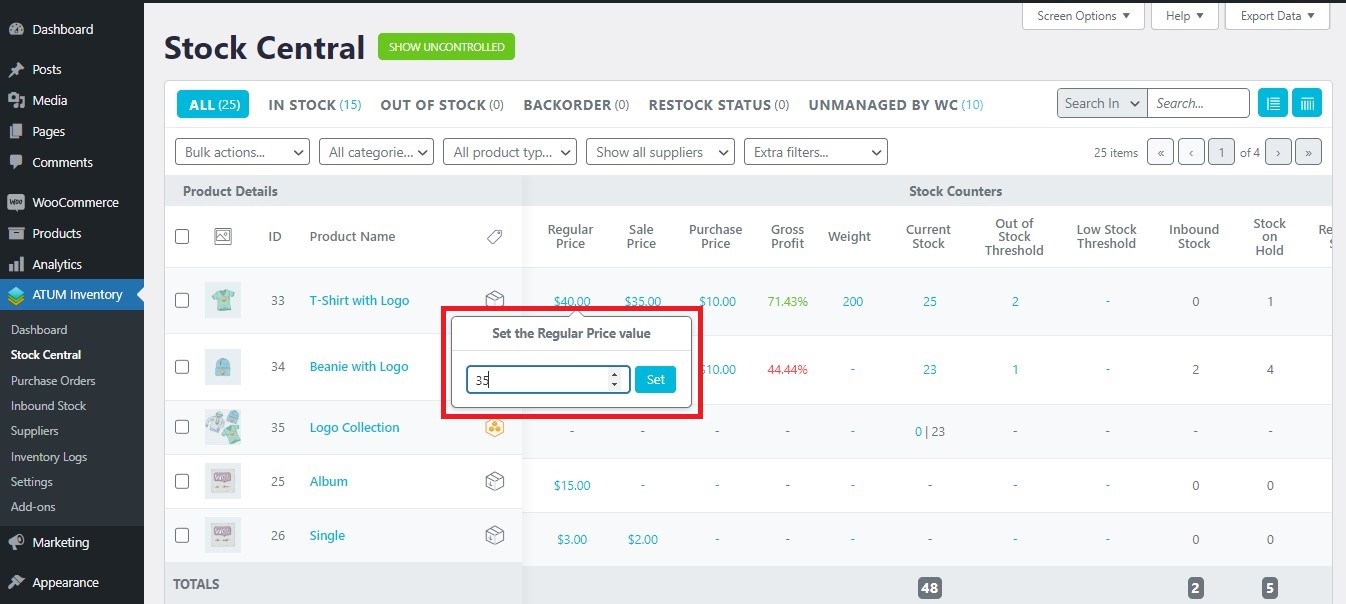Go to first page pagination arrow
The width and height of the screenshot is (1346, 604).
pyautogui.click(x=1160, y=153)
